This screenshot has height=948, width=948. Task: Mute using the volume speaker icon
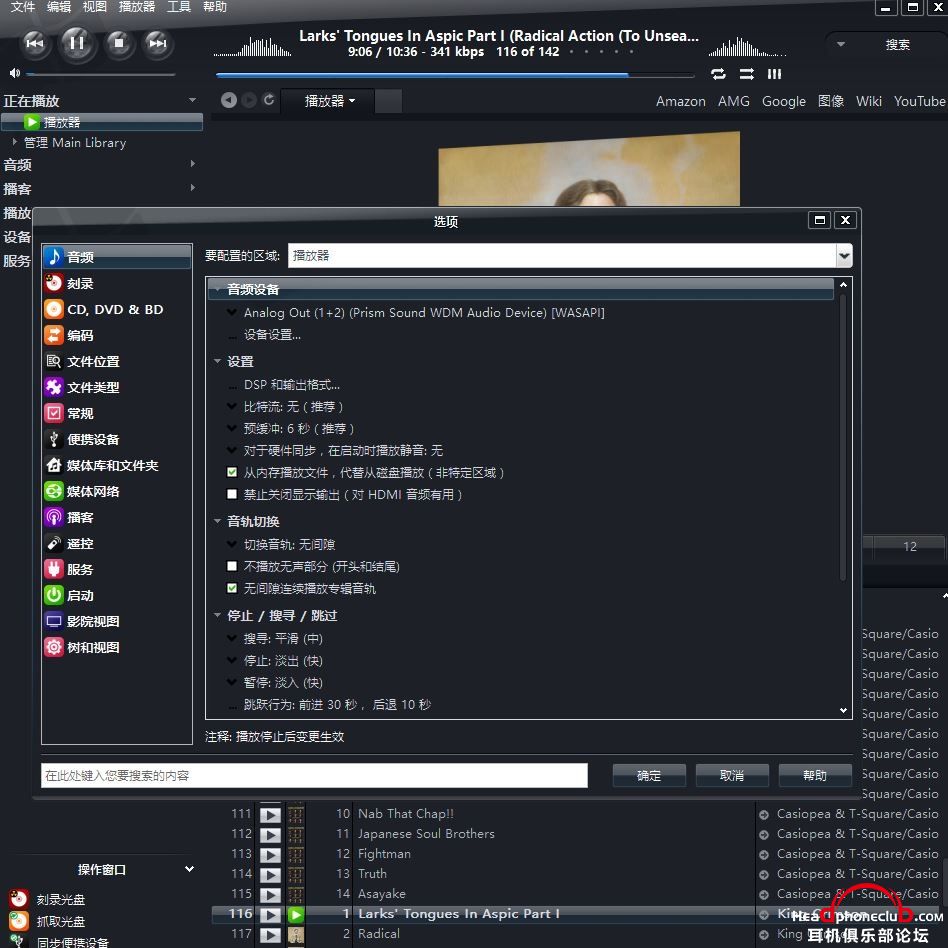click(15, 73)
